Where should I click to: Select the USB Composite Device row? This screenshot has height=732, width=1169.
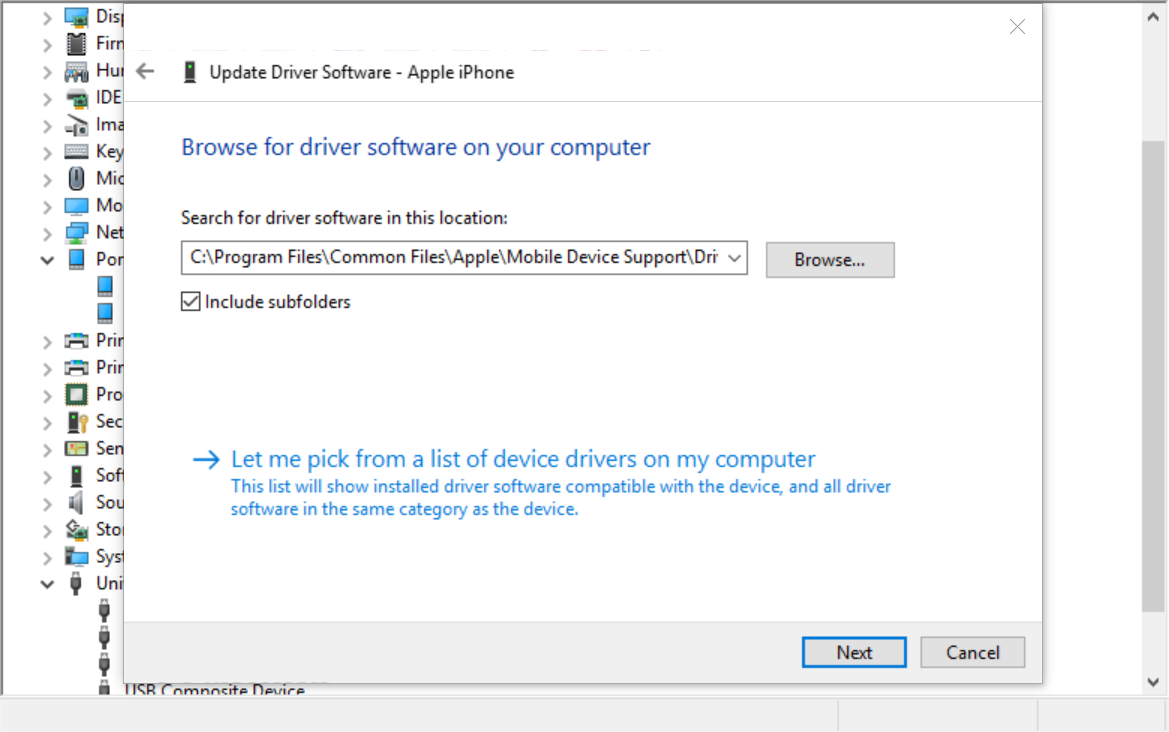point(215,690)
